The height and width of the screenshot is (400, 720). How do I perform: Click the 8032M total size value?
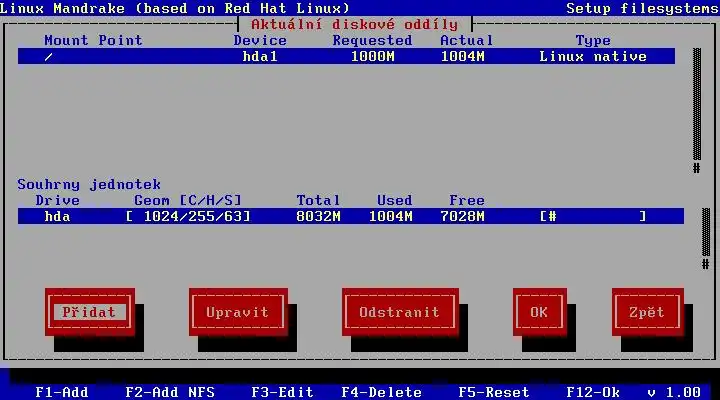click(318, 216)
